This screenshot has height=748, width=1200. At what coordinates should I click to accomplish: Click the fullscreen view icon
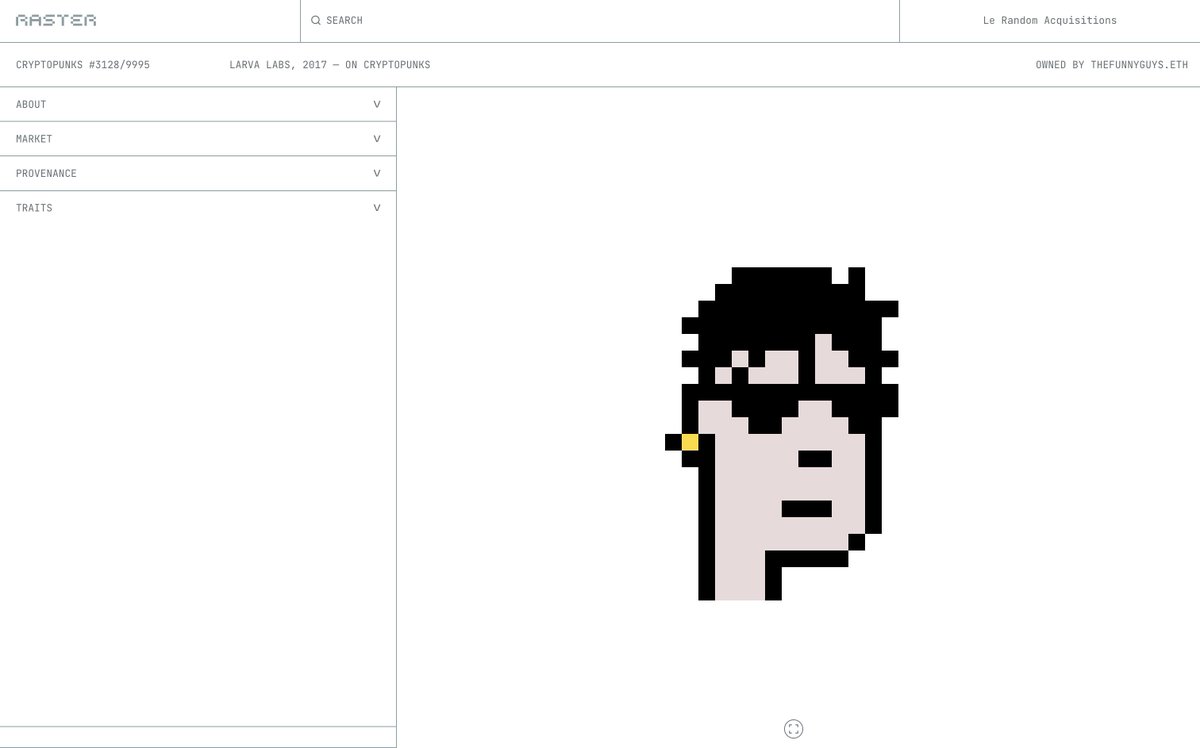point(794,729)
